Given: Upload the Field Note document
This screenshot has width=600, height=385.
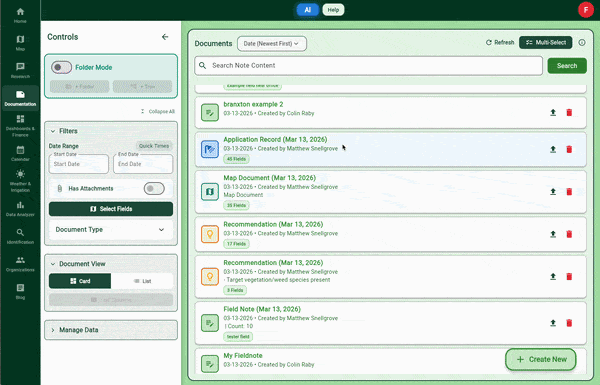Looking at the screenshot, I should pos(553,323).
